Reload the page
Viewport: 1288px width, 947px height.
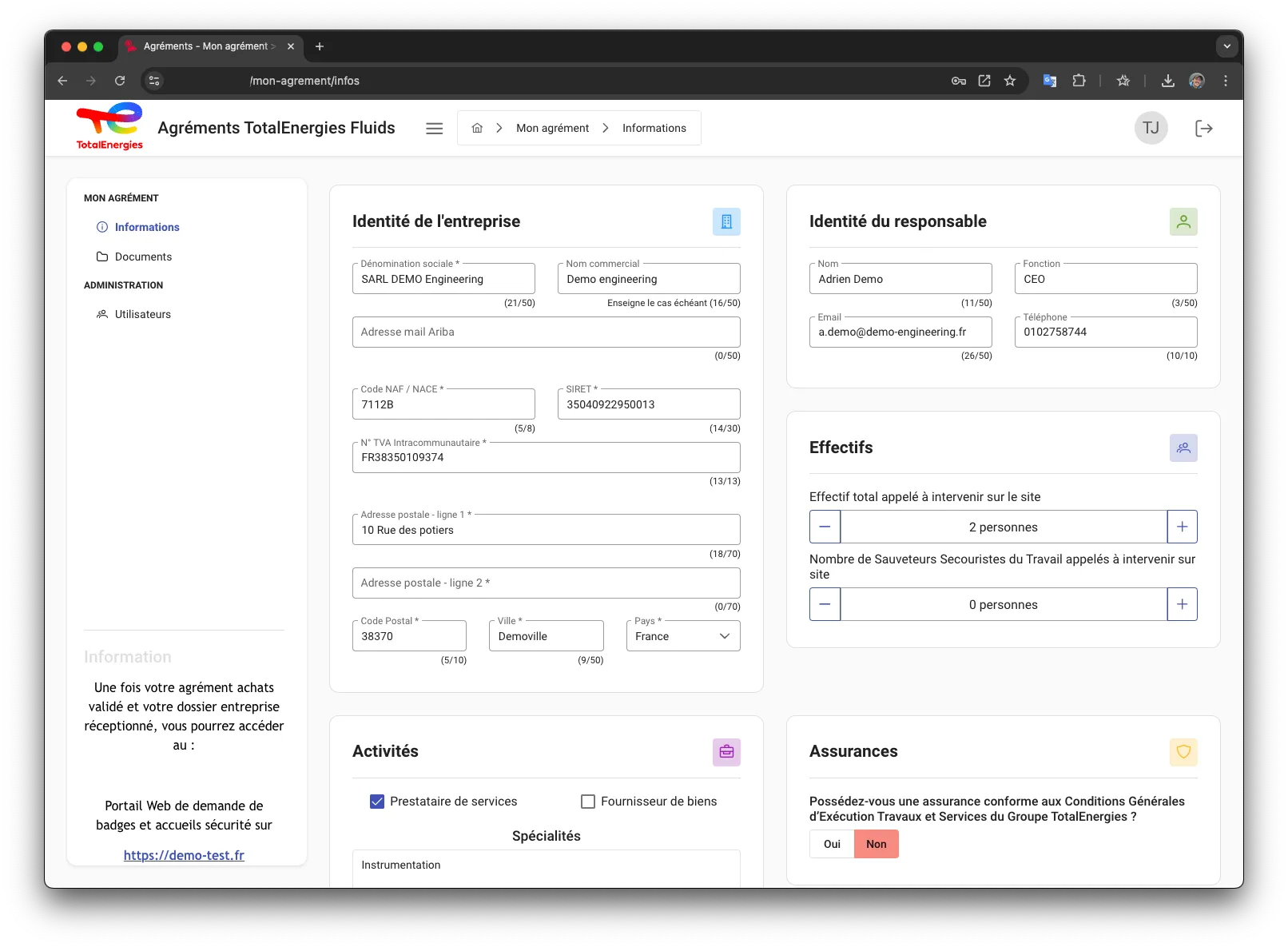click(120, 81)
